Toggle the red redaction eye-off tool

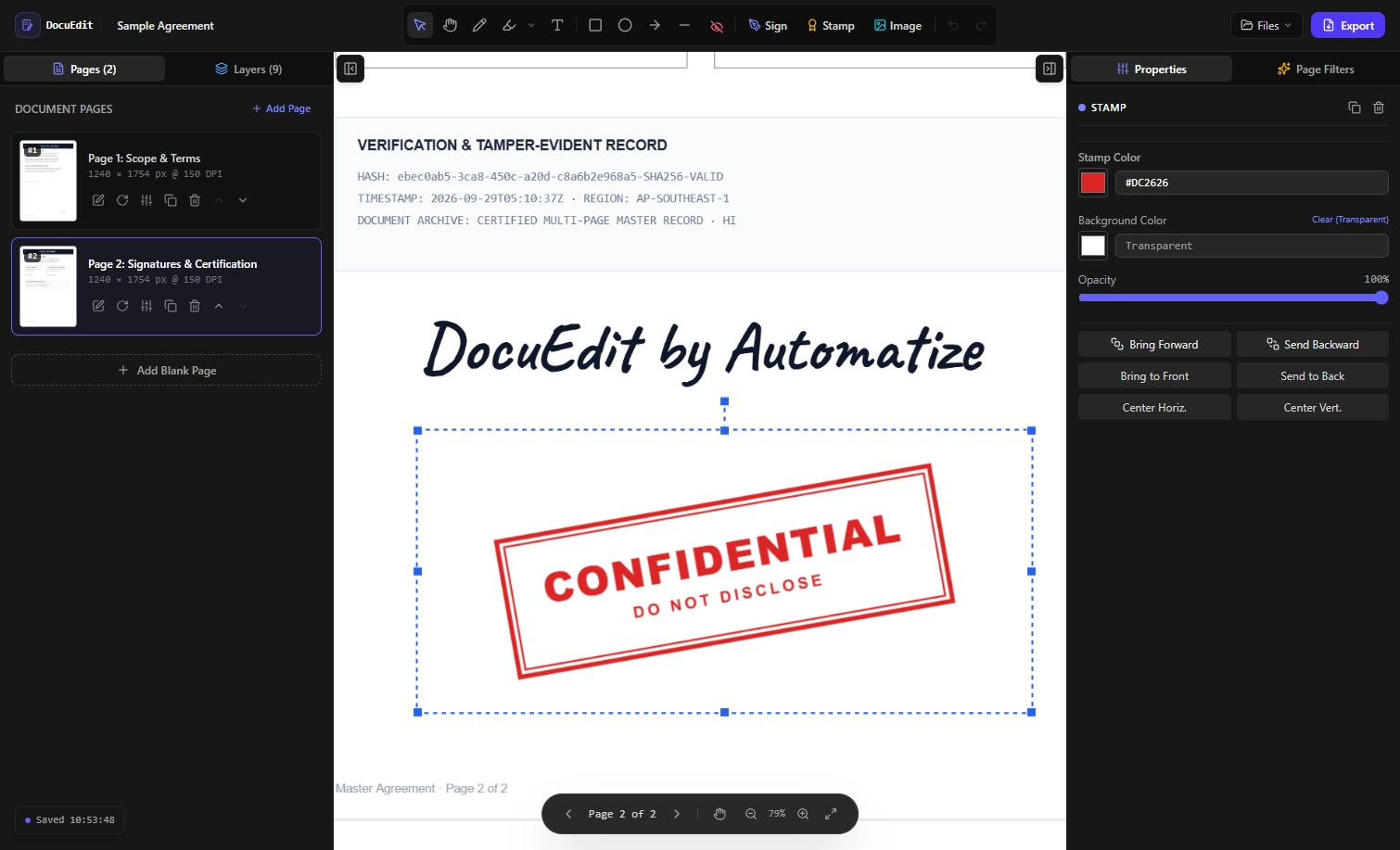tap(717, 26)
